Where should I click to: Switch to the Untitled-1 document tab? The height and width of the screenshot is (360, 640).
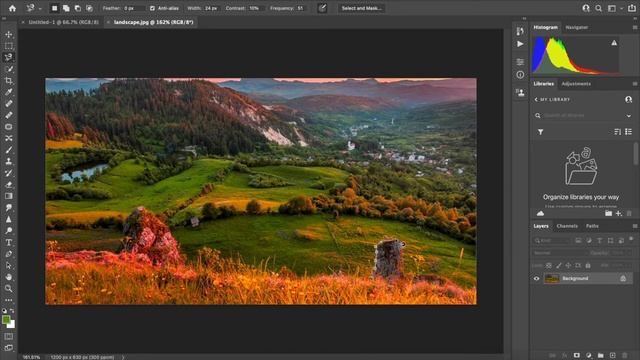click(x=63, y=22)
